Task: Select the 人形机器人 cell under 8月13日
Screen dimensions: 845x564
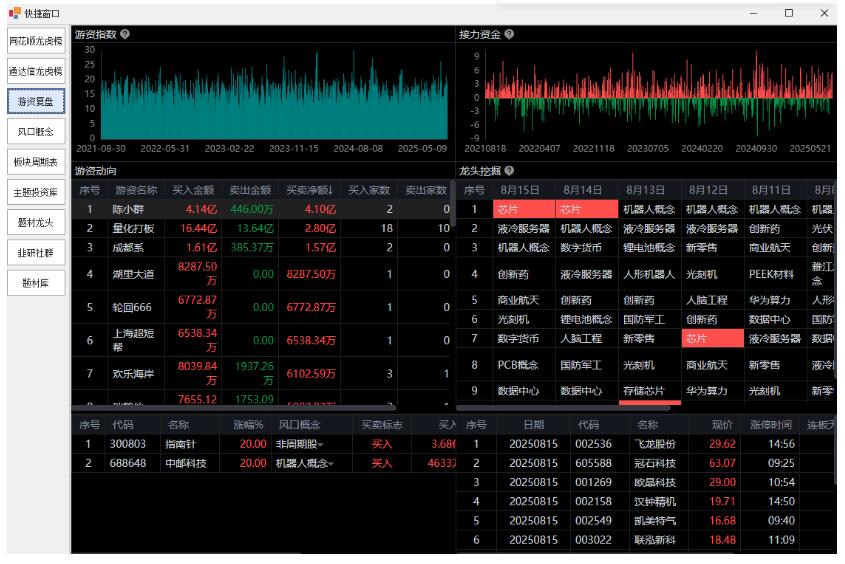Action: 650,274
